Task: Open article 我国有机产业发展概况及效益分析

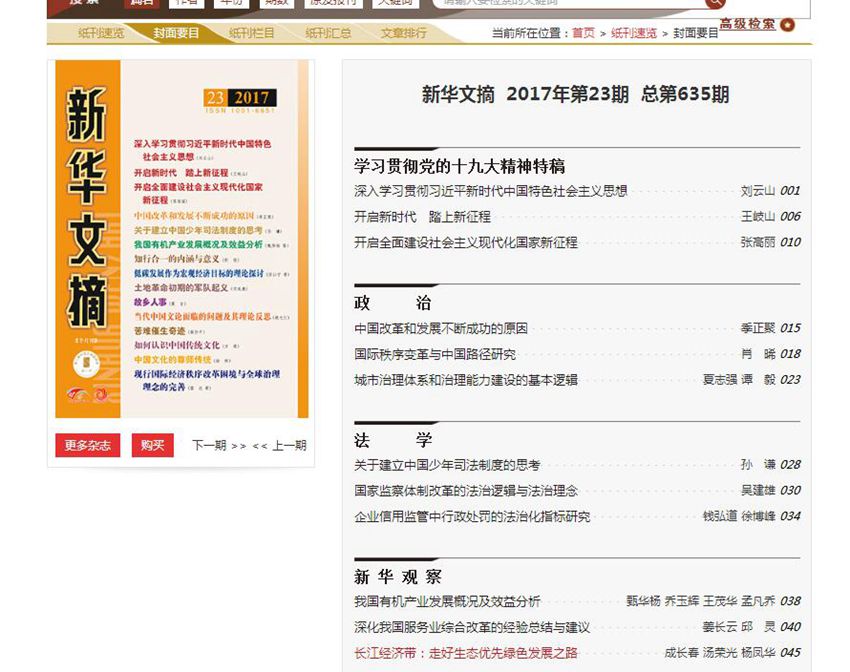Action: (x=447, y=602)
